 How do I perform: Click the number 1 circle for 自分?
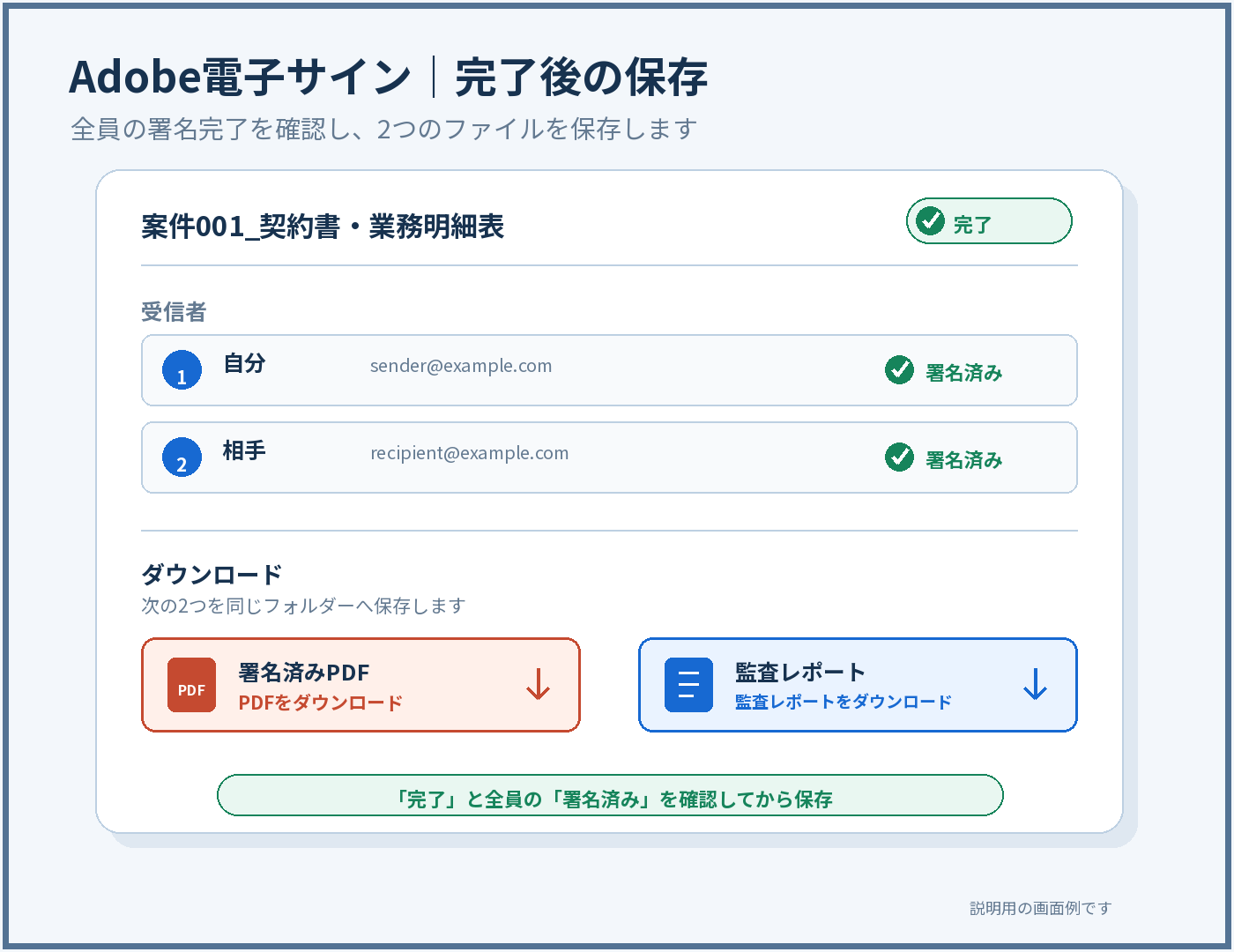tap(182, 370)
